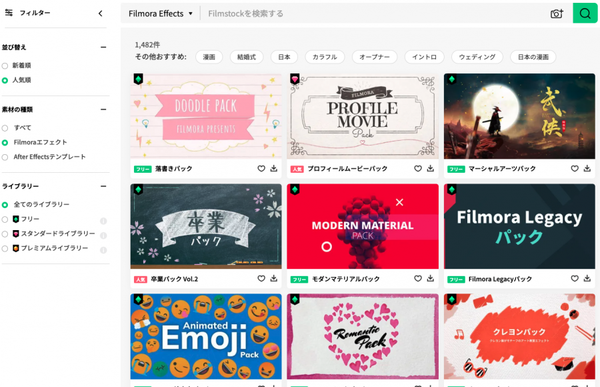600x387 pixels.
Task: Click the オープナー suggestion tag
Action: tap(374, 57)
